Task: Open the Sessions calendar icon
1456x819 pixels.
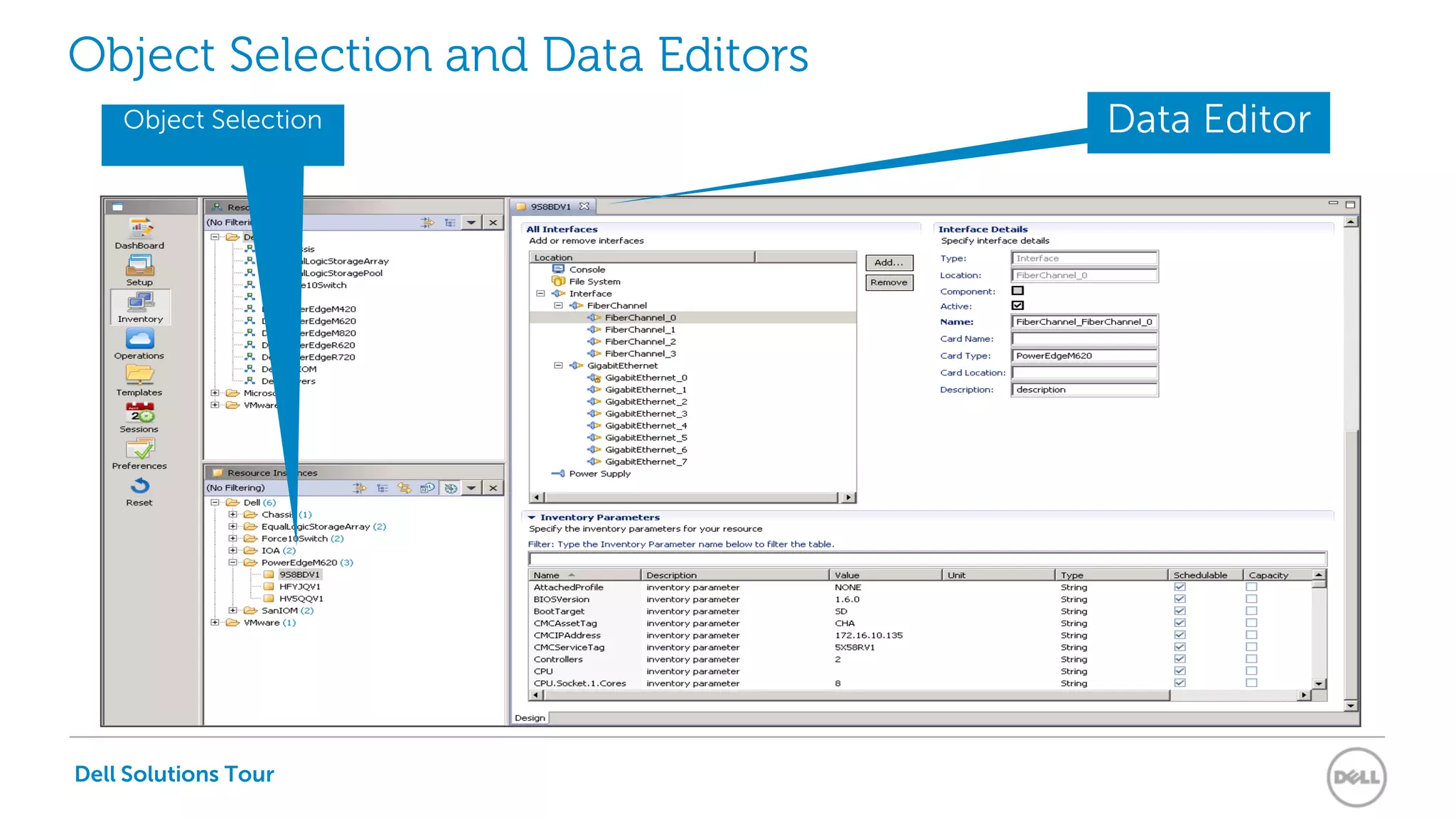Action: pos(140,412)
